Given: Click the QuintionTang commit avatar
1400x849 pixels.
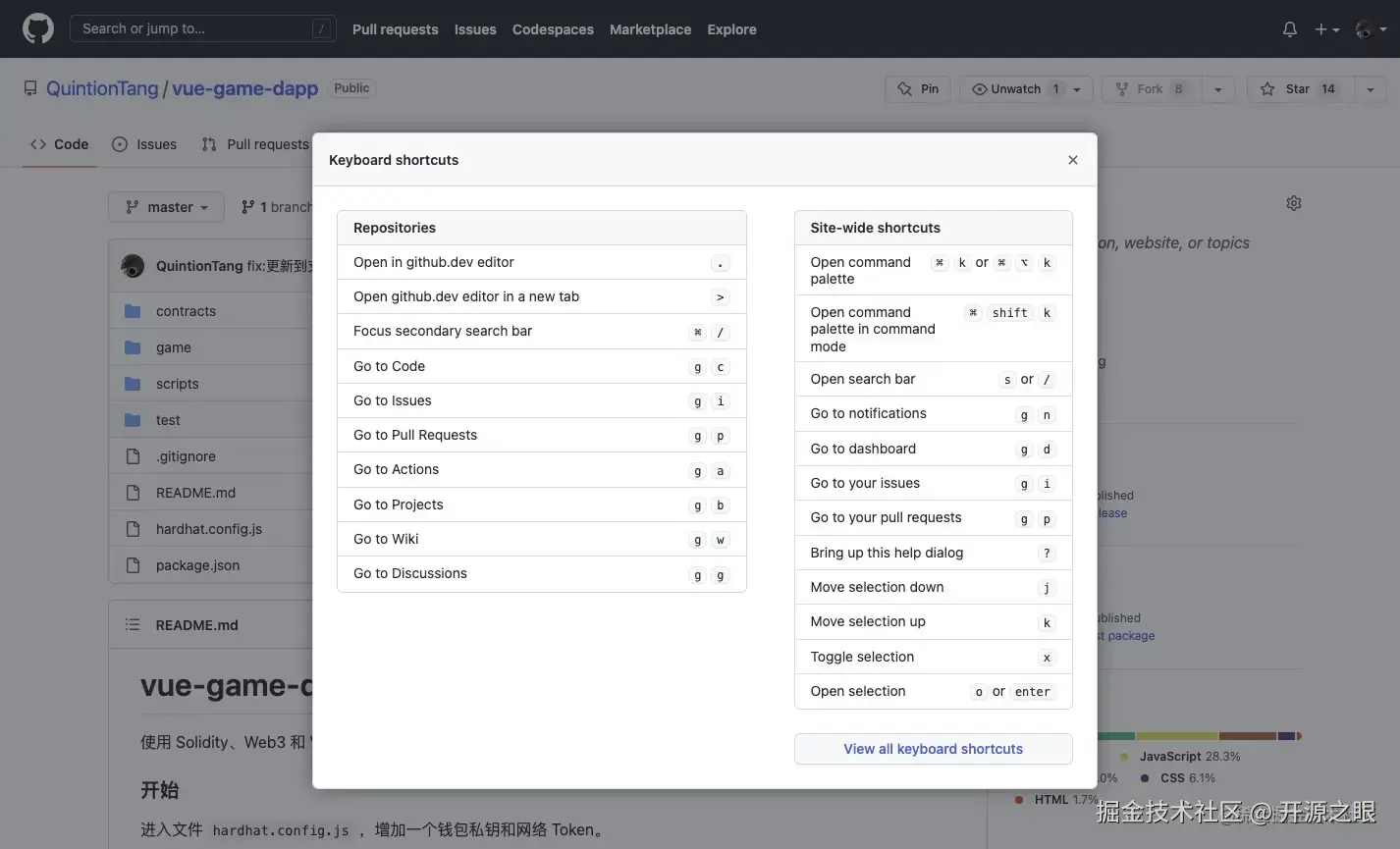Looking at the screenshot, I should point(133,266).
